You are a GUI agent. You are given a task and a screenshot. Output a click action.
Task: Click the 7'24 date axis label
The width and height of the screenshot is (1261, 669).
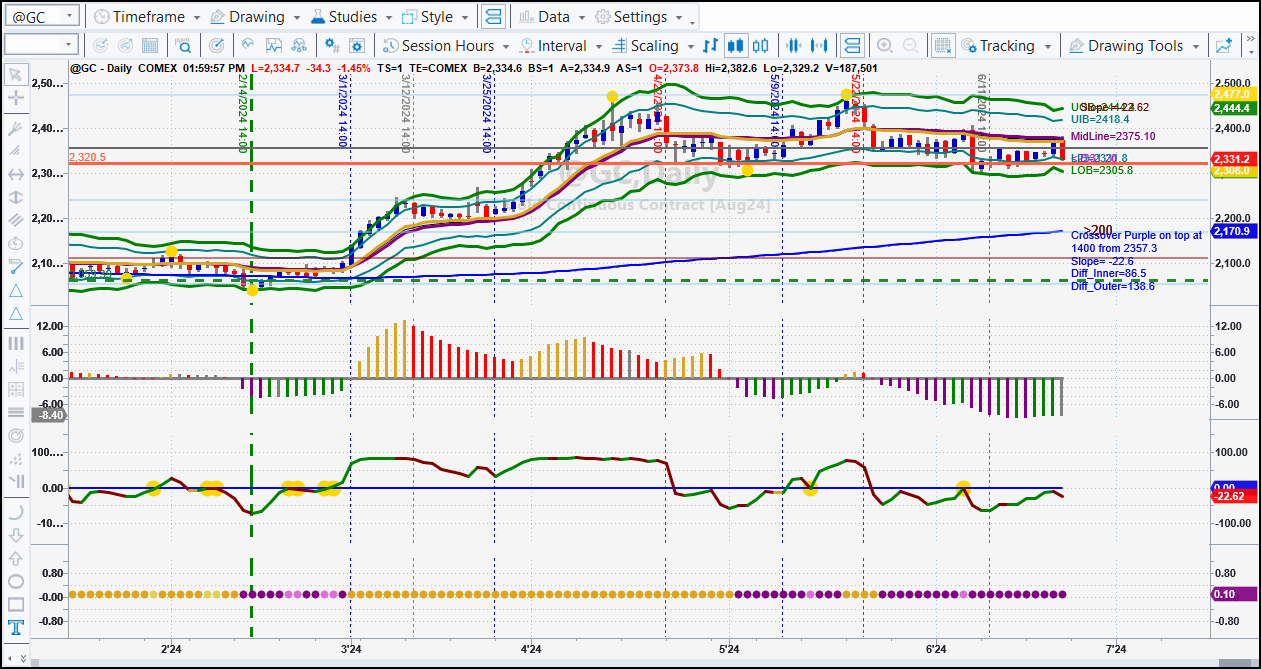(x=1116, y=649)
